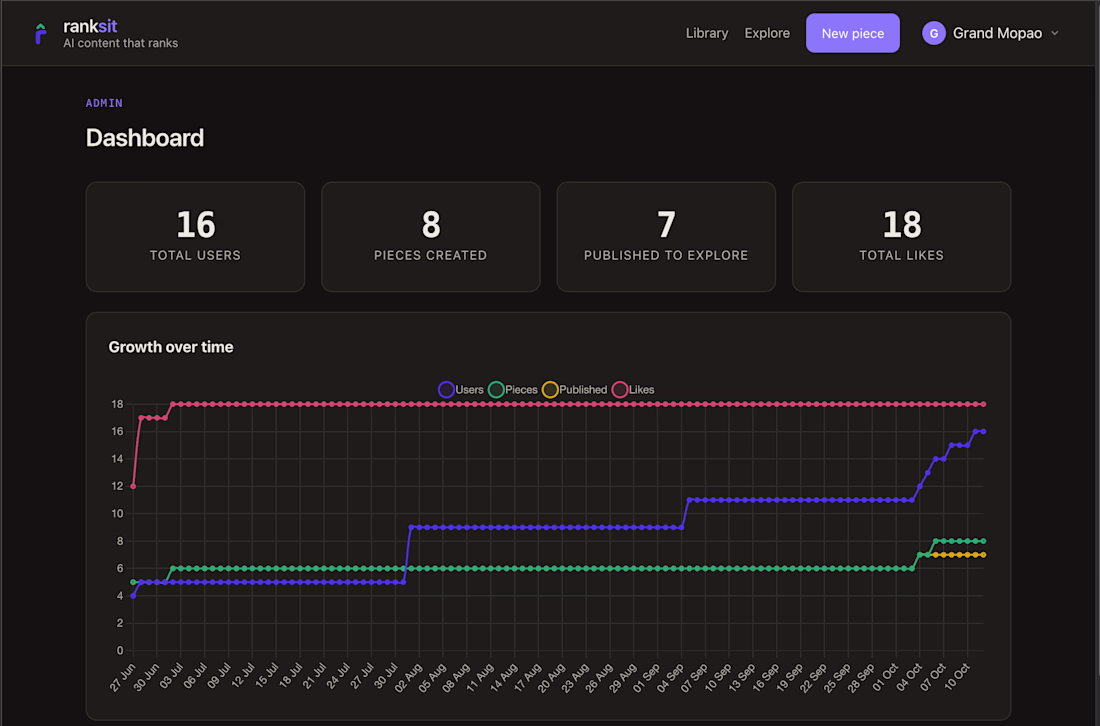Image resolution: width=1100 pixels, height=726 pixels.
Task: Open the Library page
Action: tap(706, 33)
